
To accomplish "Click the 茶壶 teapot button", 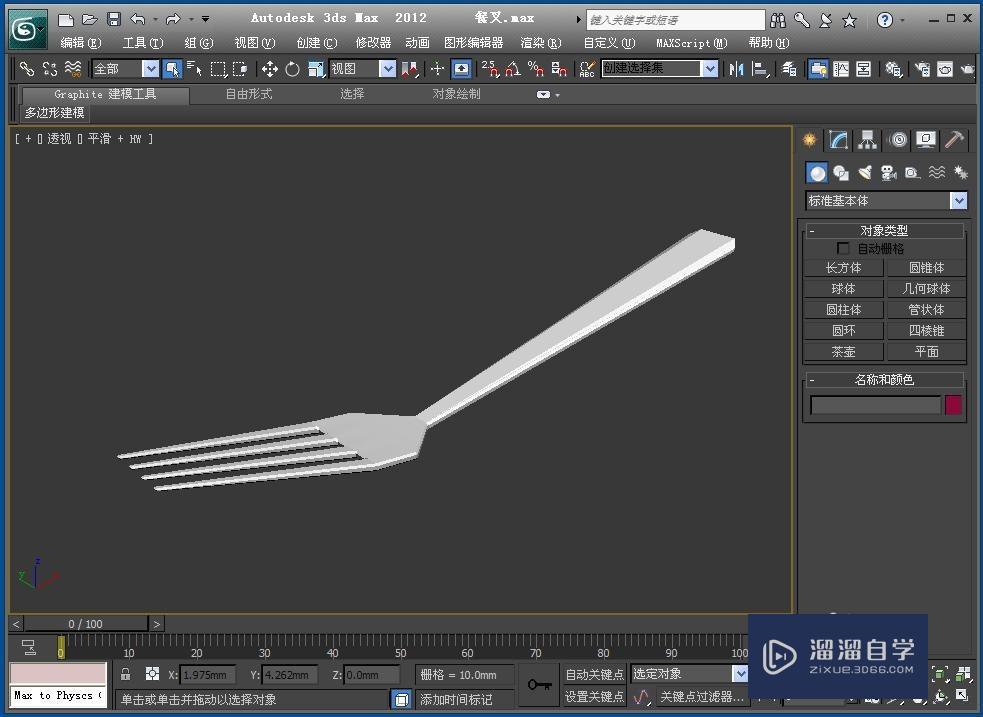I will tap(843, 352).
